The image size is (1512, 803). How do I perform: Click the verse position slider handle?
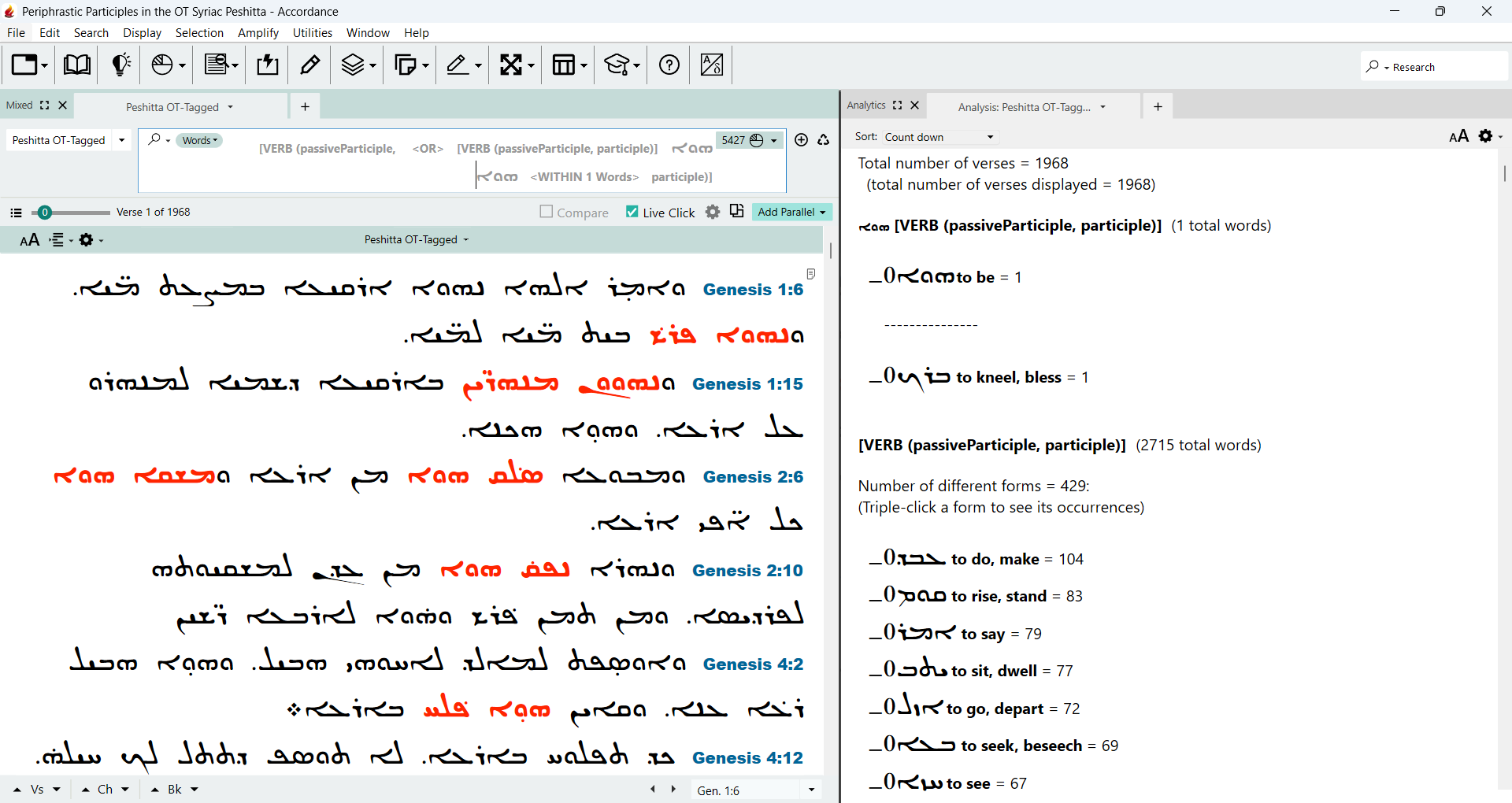pos(45,213)
